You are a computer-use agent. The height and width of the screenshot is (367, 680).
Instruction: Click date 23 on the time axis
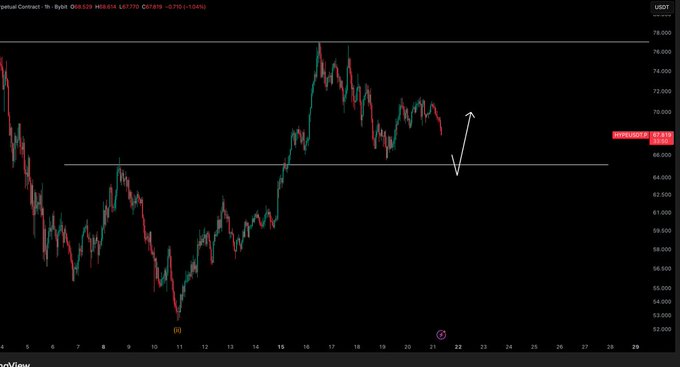[484, 347]
